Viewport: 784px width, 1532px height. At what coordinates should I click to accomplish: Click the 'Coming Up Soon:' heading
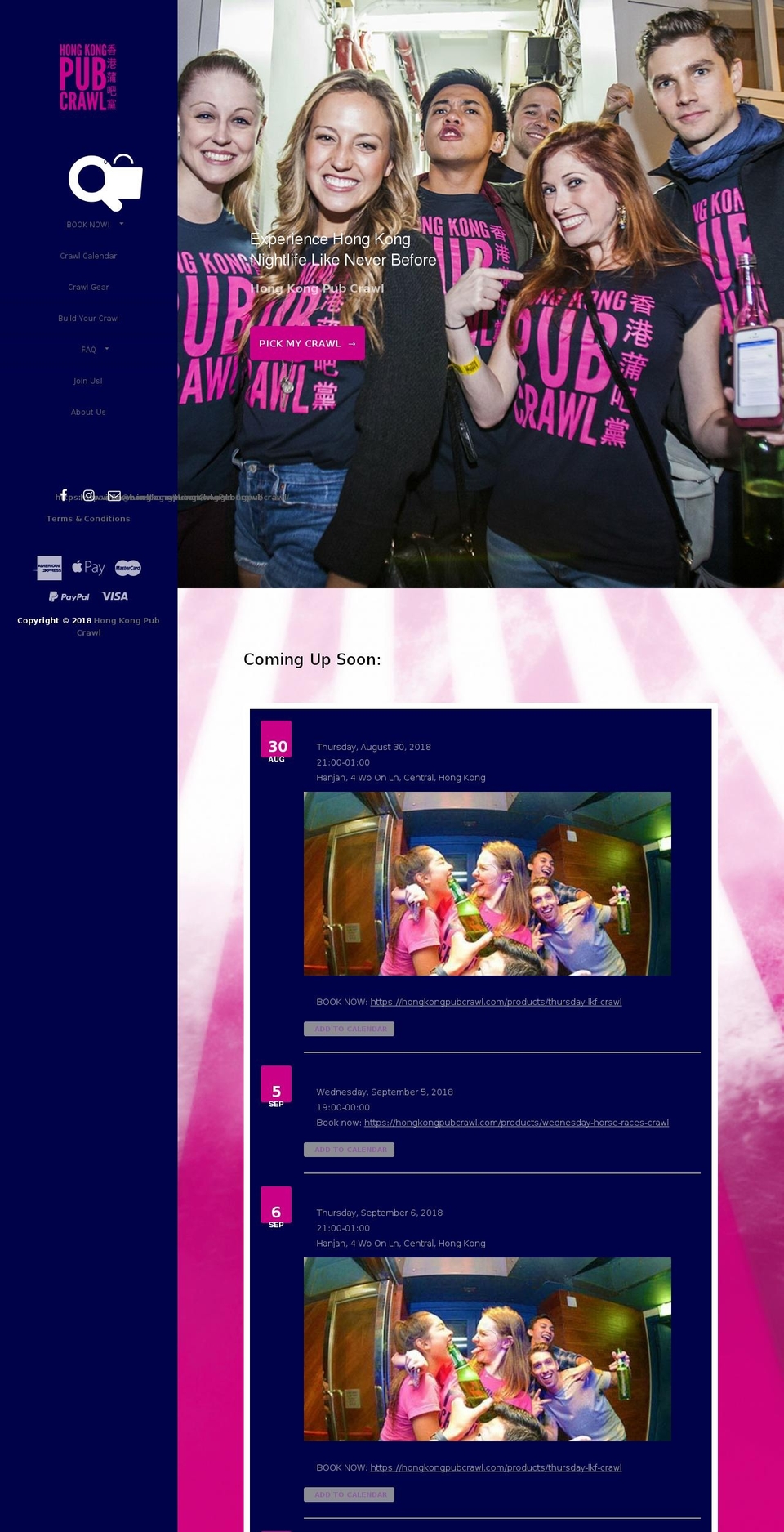(312, 659)
